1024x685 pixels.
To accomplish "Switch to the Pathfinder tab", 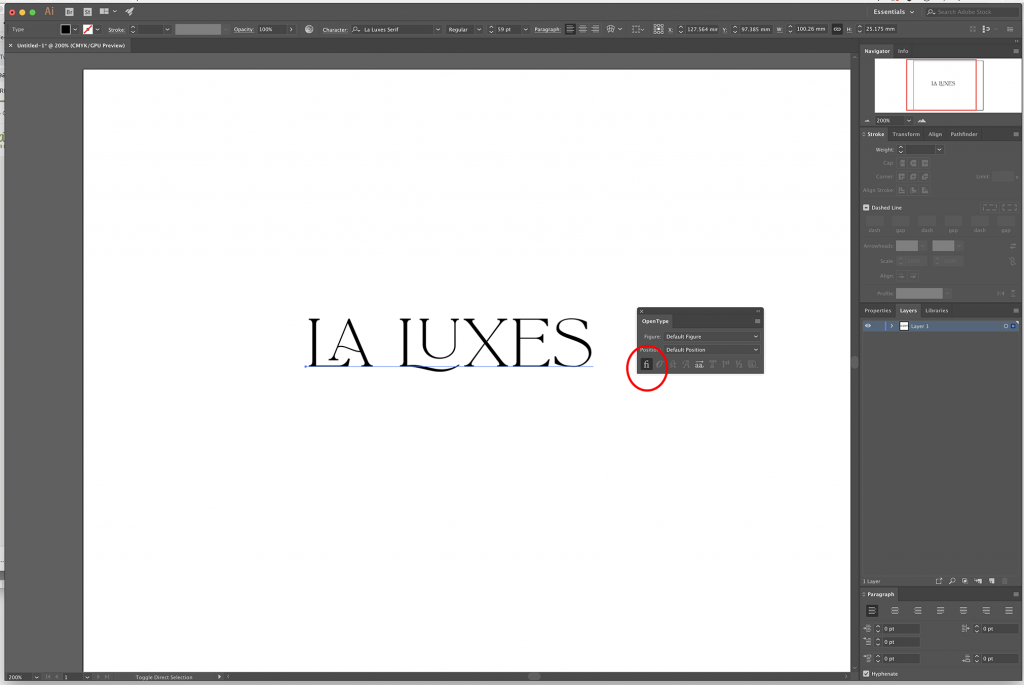I will click(x=963, y=134).
